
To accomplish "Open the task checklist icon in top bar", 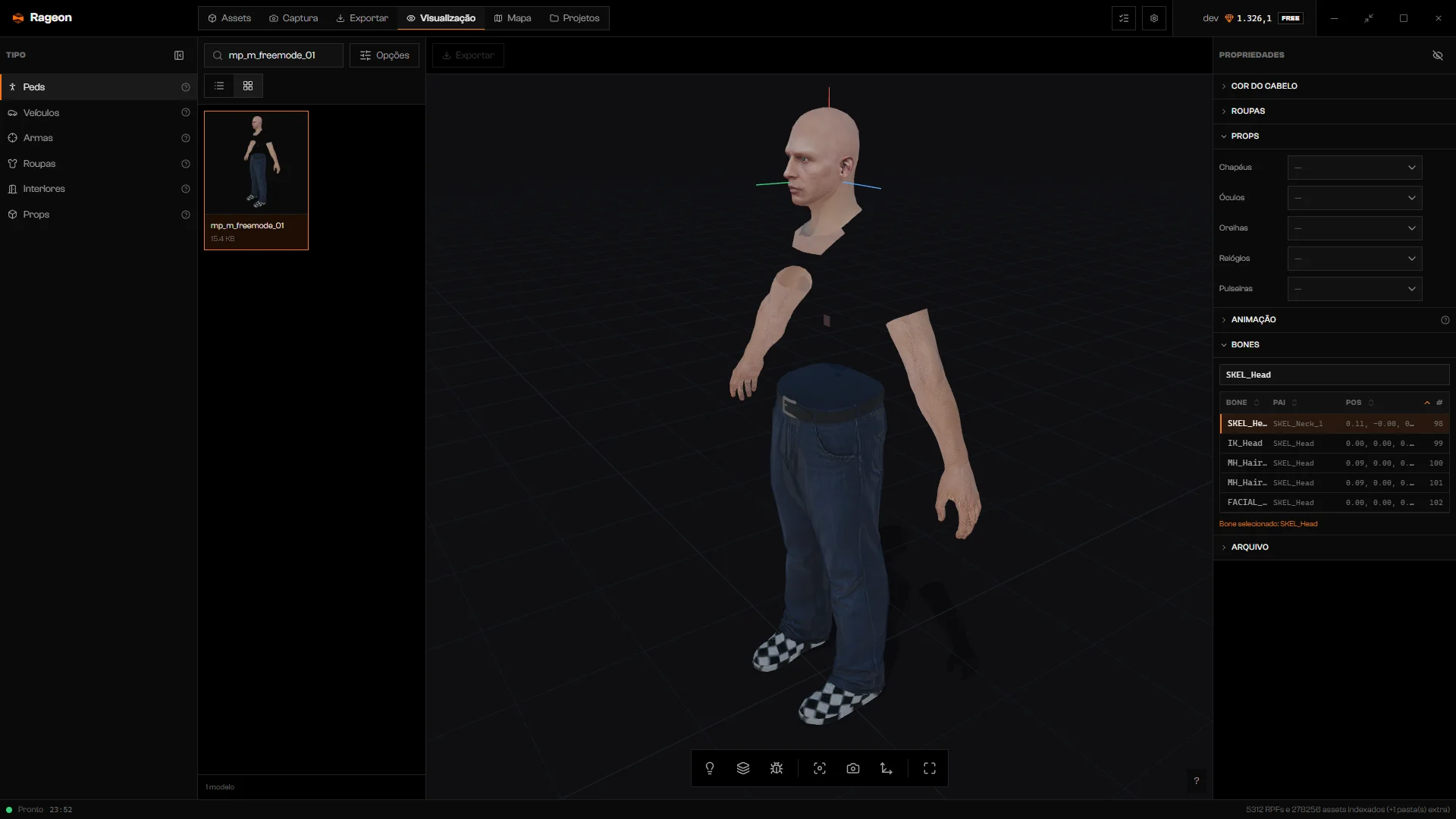I will 1124,18.
